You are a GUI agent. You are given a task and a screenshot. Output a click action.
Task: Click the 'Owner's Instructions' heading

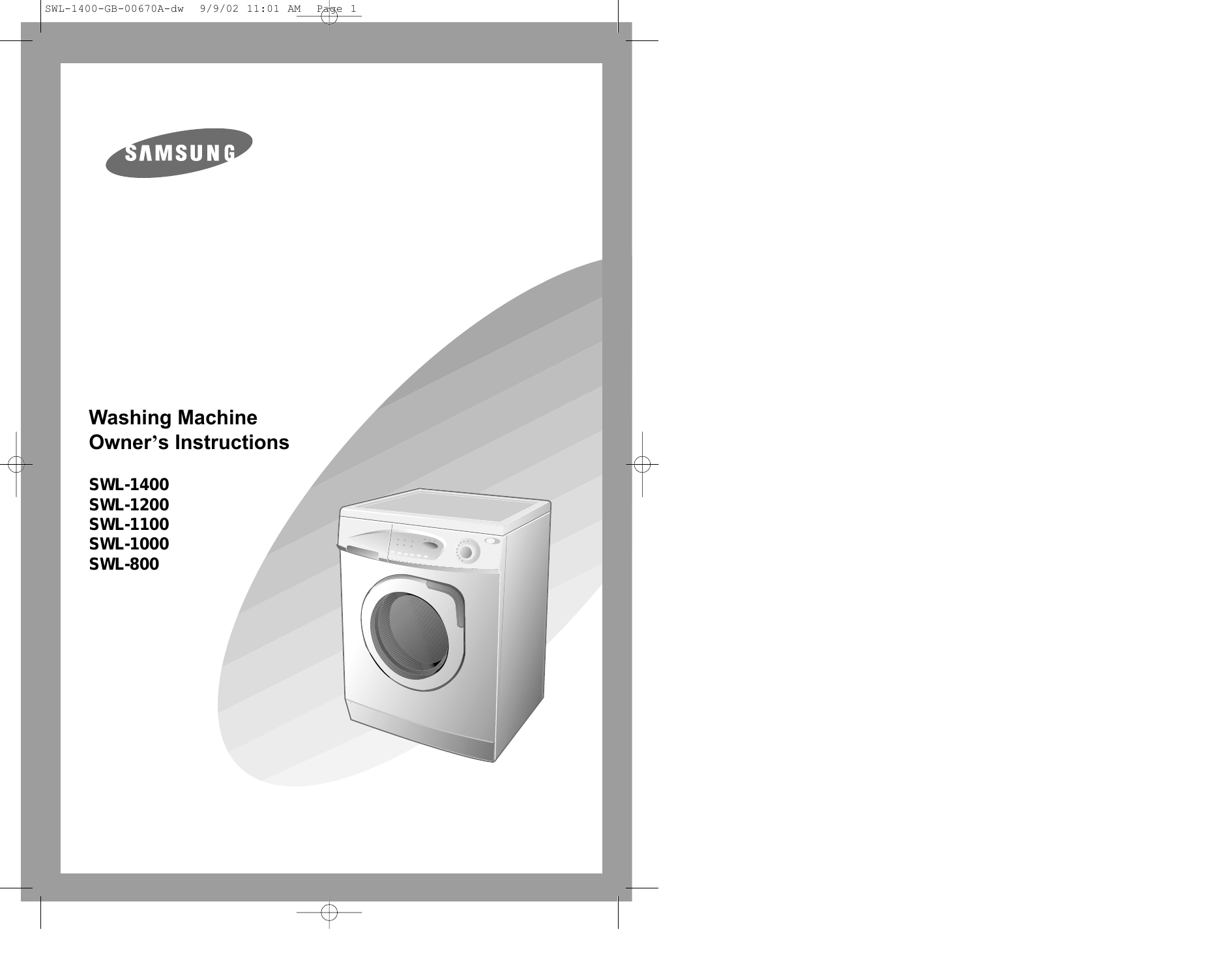(x=189, y=443)
